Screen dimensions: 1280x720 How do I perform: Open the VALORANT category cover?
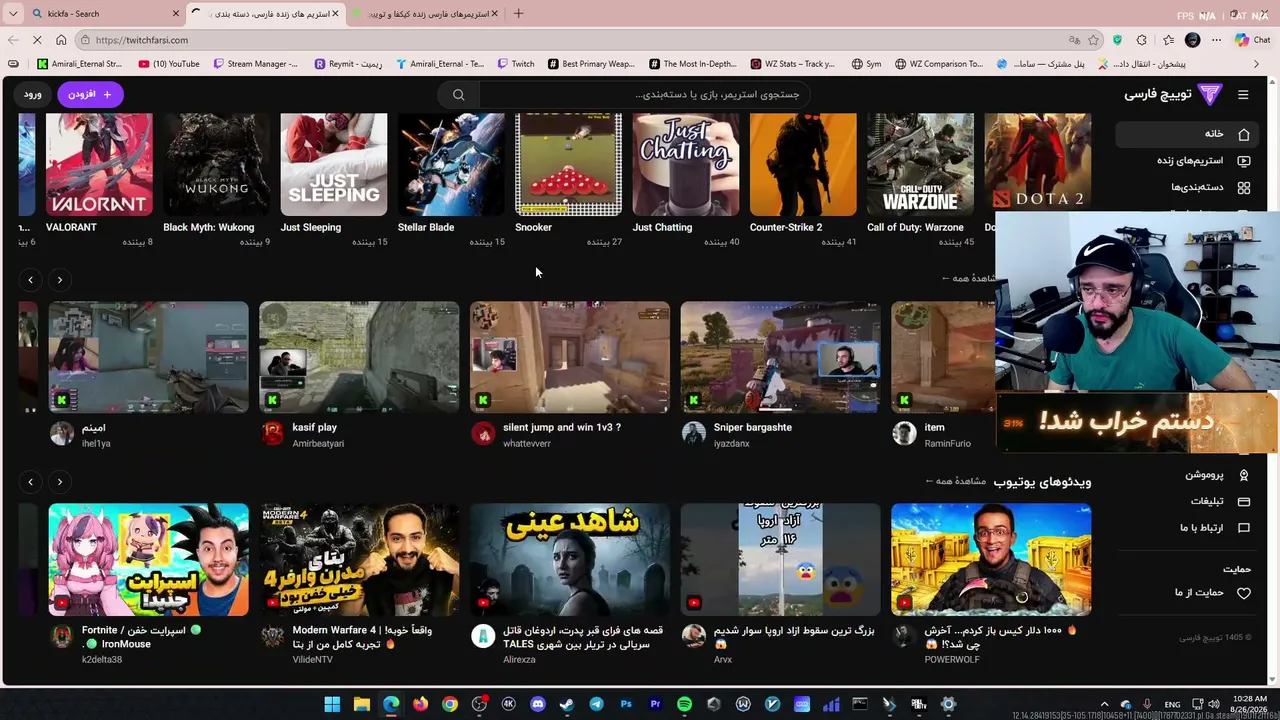(x=99, y=164)
